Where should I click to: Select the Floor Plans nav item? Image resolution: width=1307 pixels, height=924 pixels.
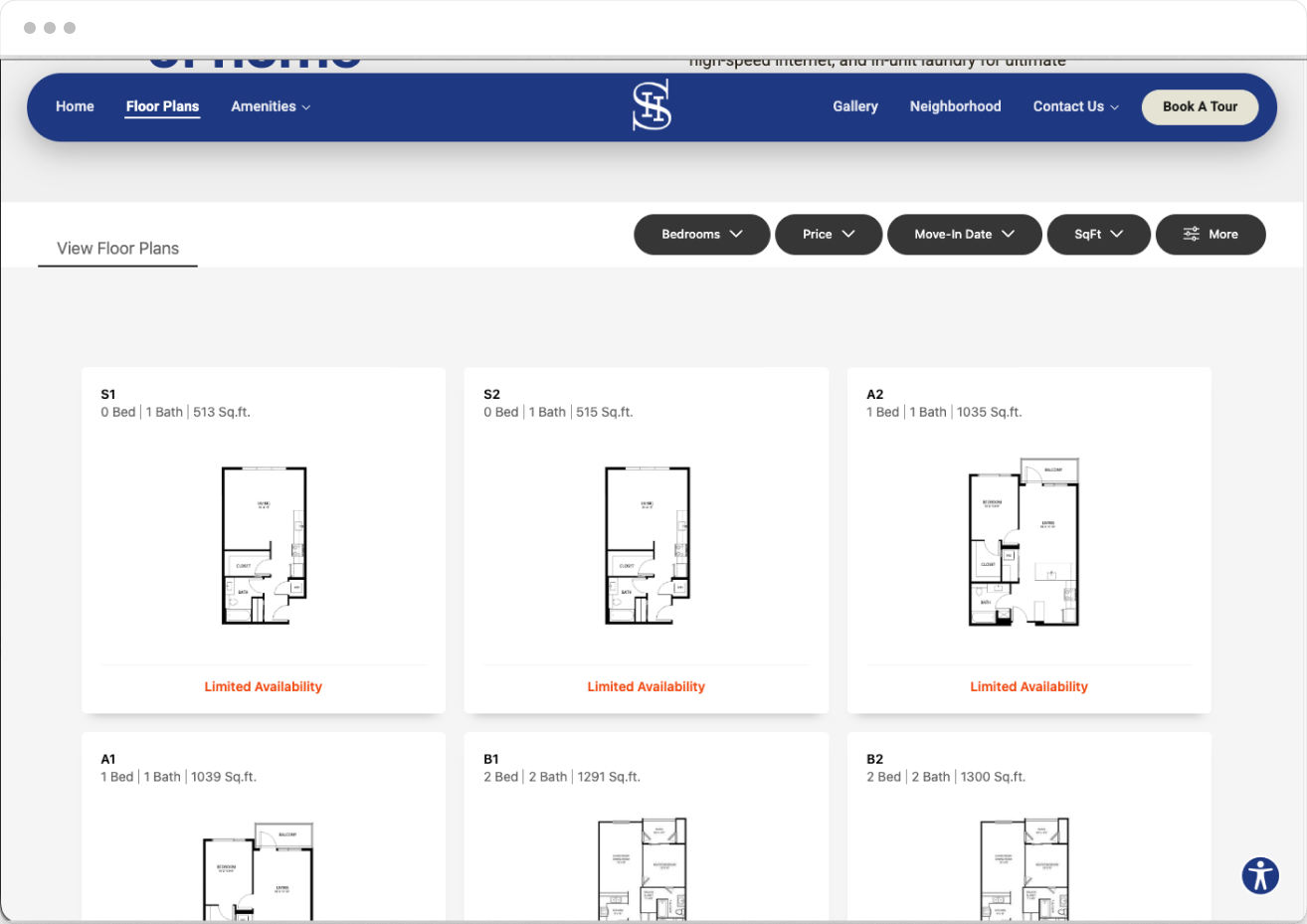click(162, 106)
